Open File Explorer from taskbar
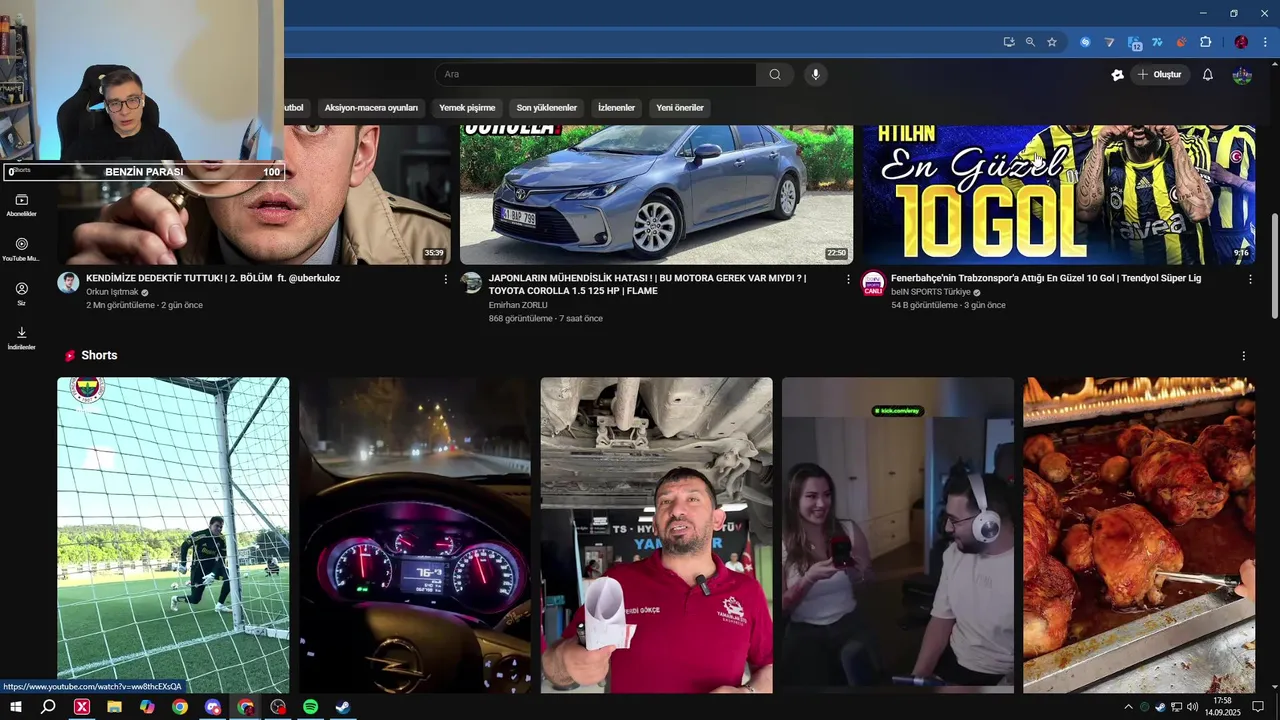 pyautogui.click(x=114, y=707)
